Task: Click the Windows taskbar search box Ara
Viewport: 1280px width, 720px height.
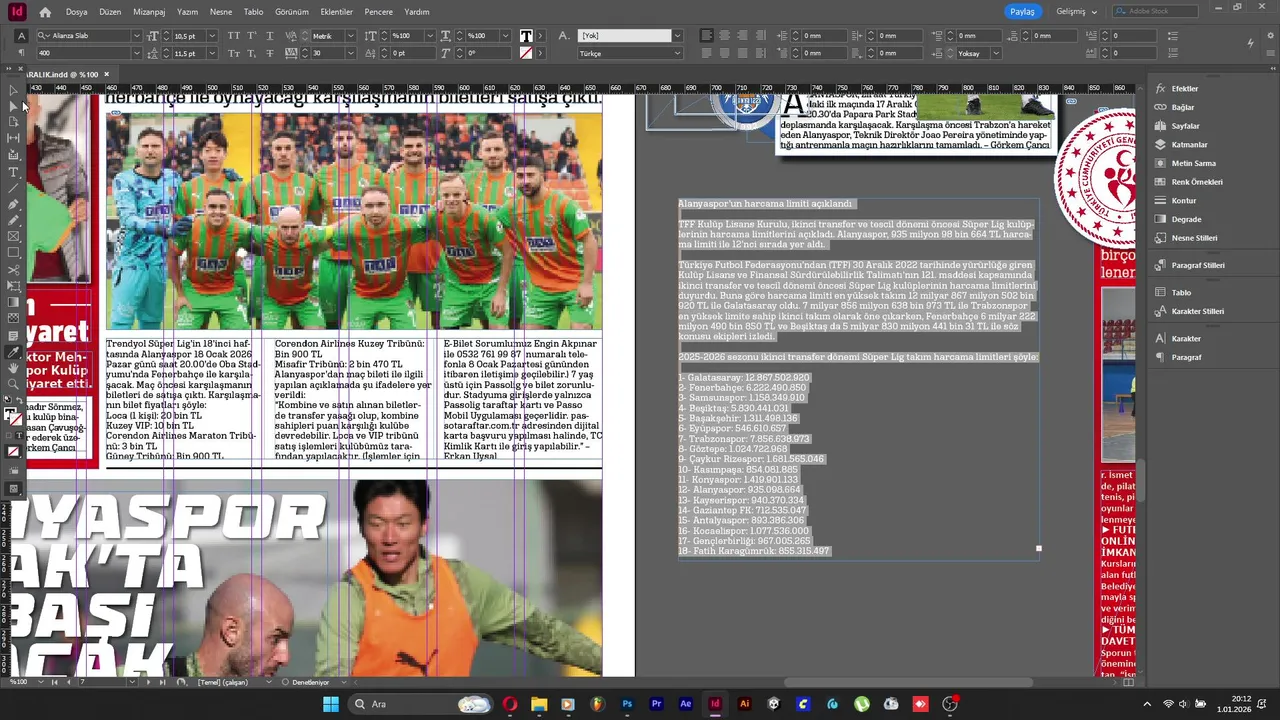Action: coord(421,704)
